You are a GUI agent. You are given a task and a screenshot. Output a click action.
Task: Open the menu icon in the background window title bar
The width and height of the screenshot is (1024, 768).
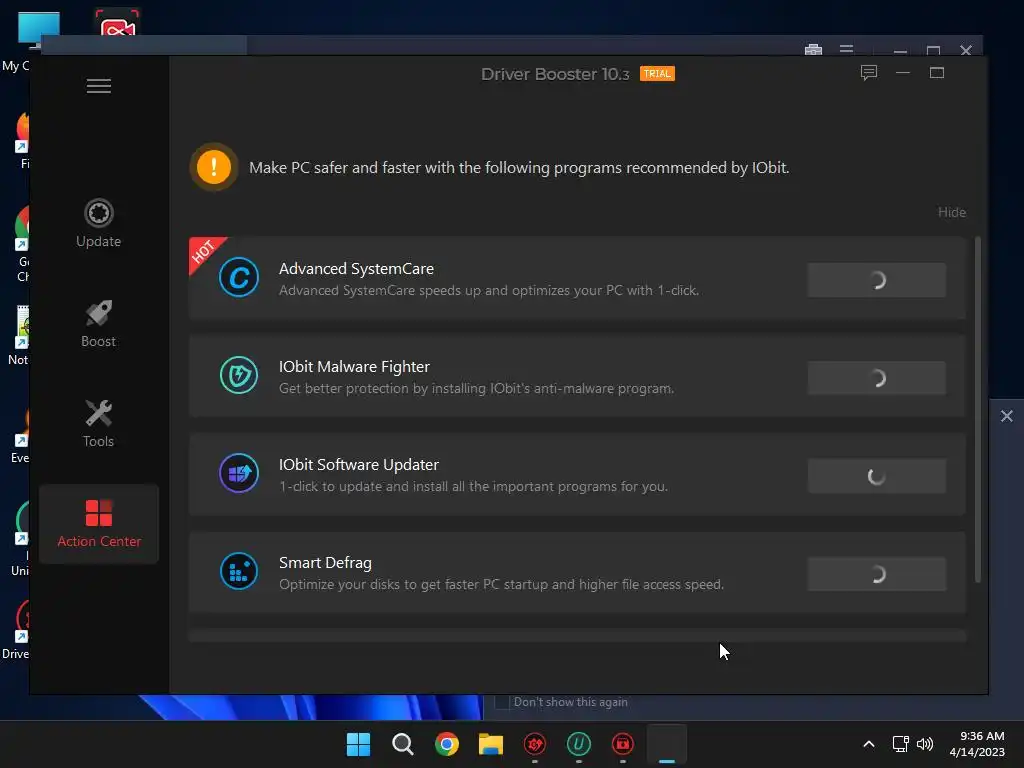pos(846,50)
